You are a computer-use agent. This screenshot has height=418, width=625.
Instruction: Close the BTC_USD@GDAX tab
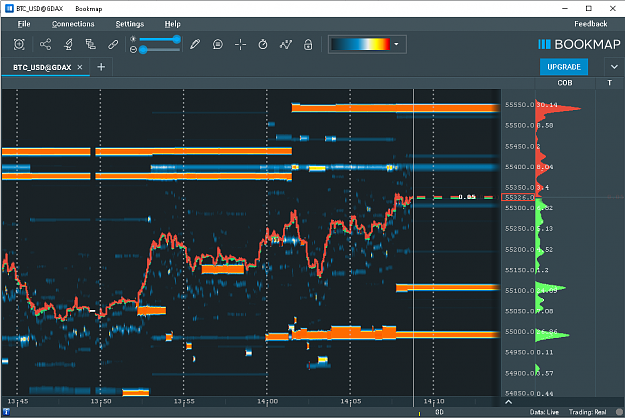[x=80, y=67]
